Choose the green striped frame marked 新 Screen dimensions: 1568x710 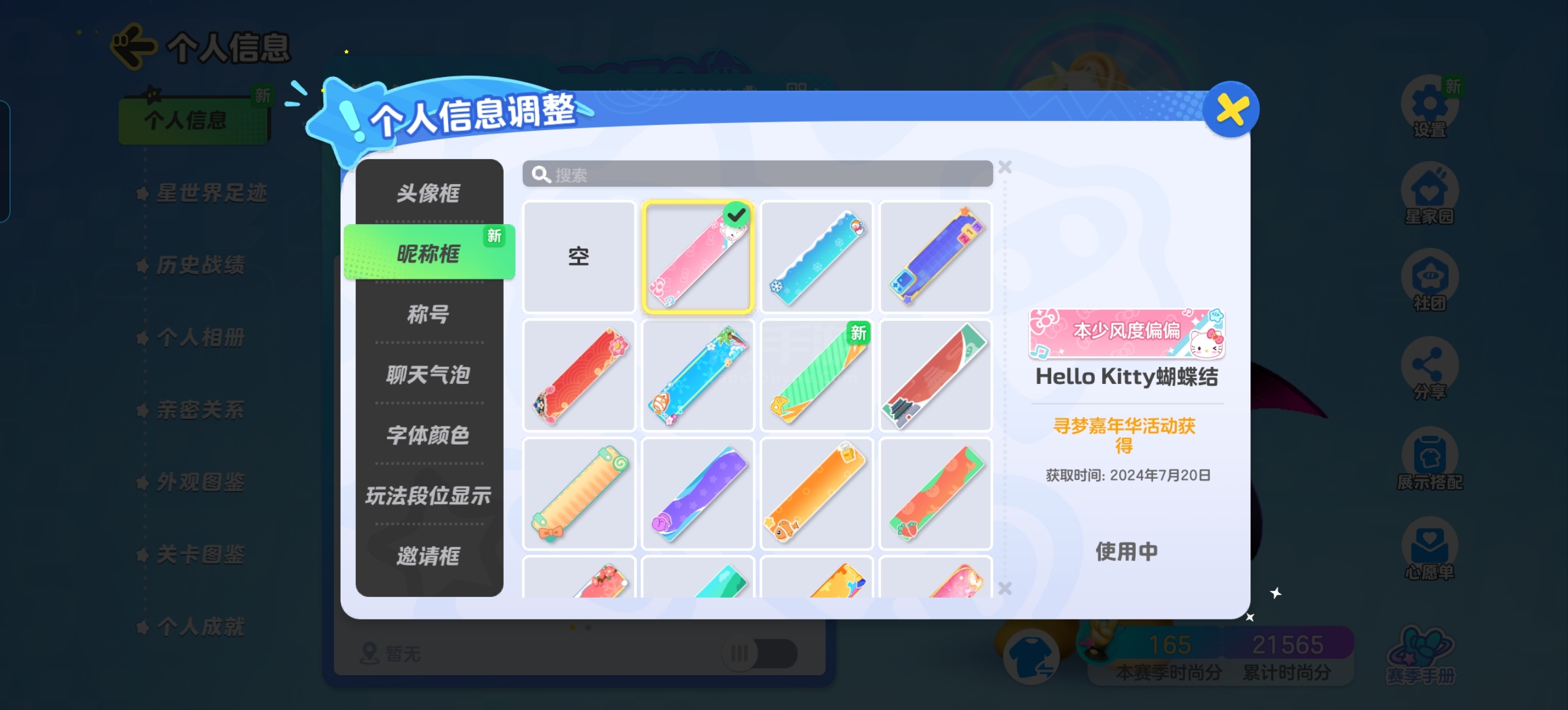pyautogui.click(x=817, y=376)
